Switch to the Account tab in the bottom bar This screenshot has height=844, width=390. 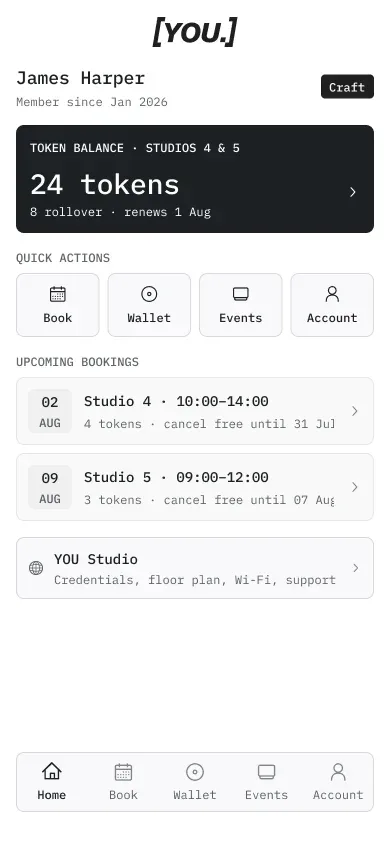338,782
